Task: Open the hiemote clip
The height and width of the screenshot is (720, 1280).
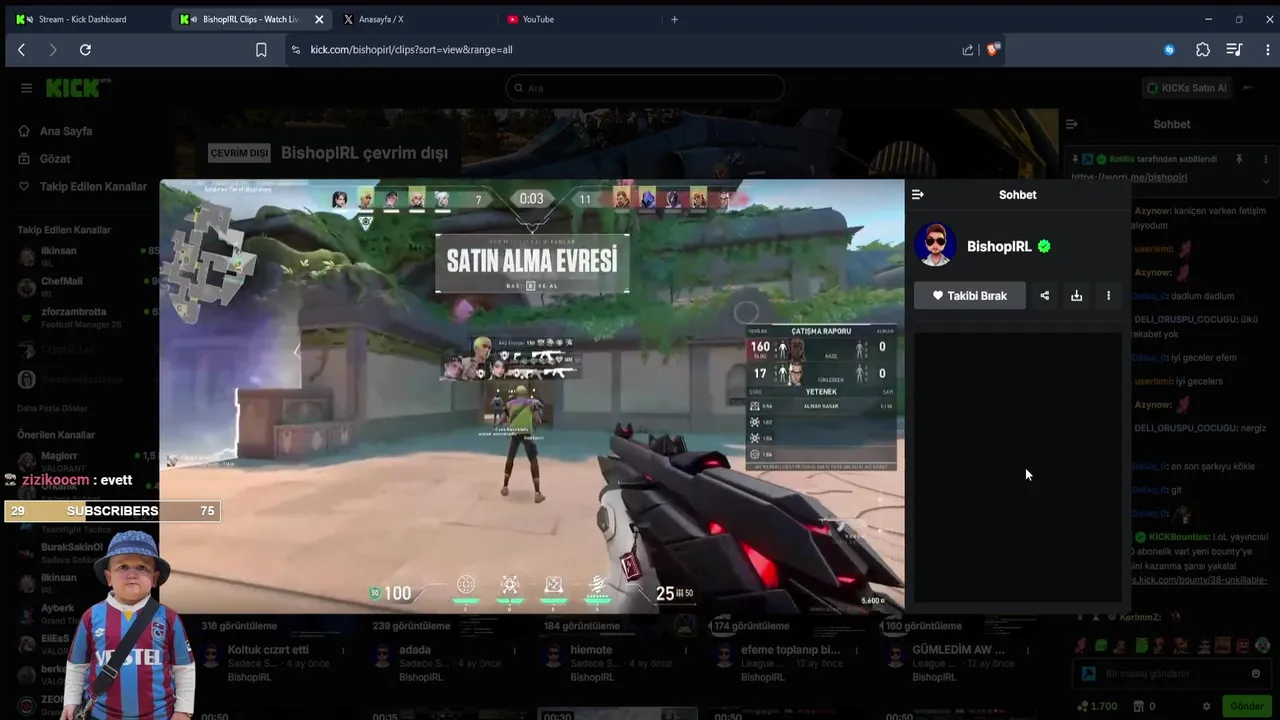Action: click(x=591, y=650)
